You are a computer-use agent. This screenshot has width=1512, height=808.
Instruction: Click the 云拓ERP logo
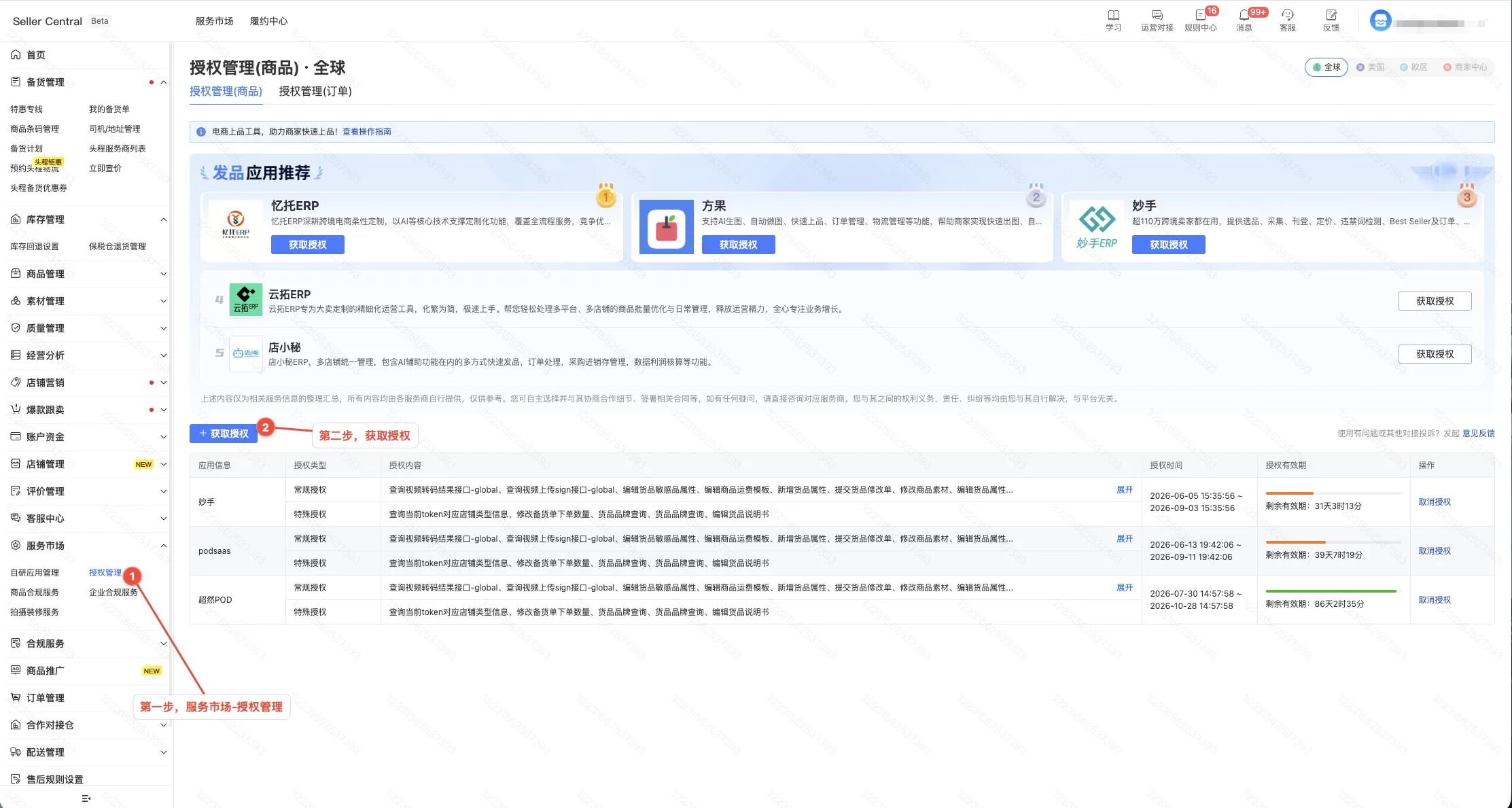[x=246, y=300]
